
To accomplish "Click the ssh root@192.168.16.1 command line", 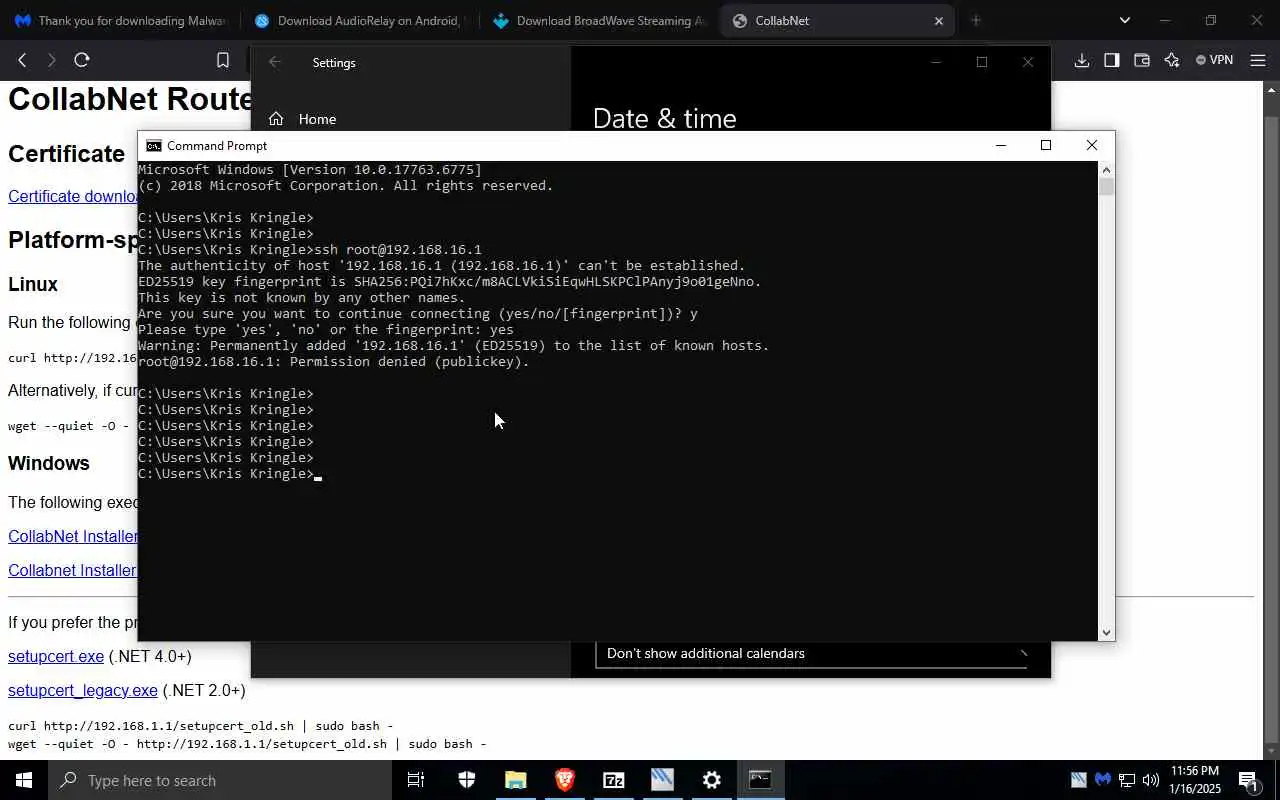I will coord(310,250).
